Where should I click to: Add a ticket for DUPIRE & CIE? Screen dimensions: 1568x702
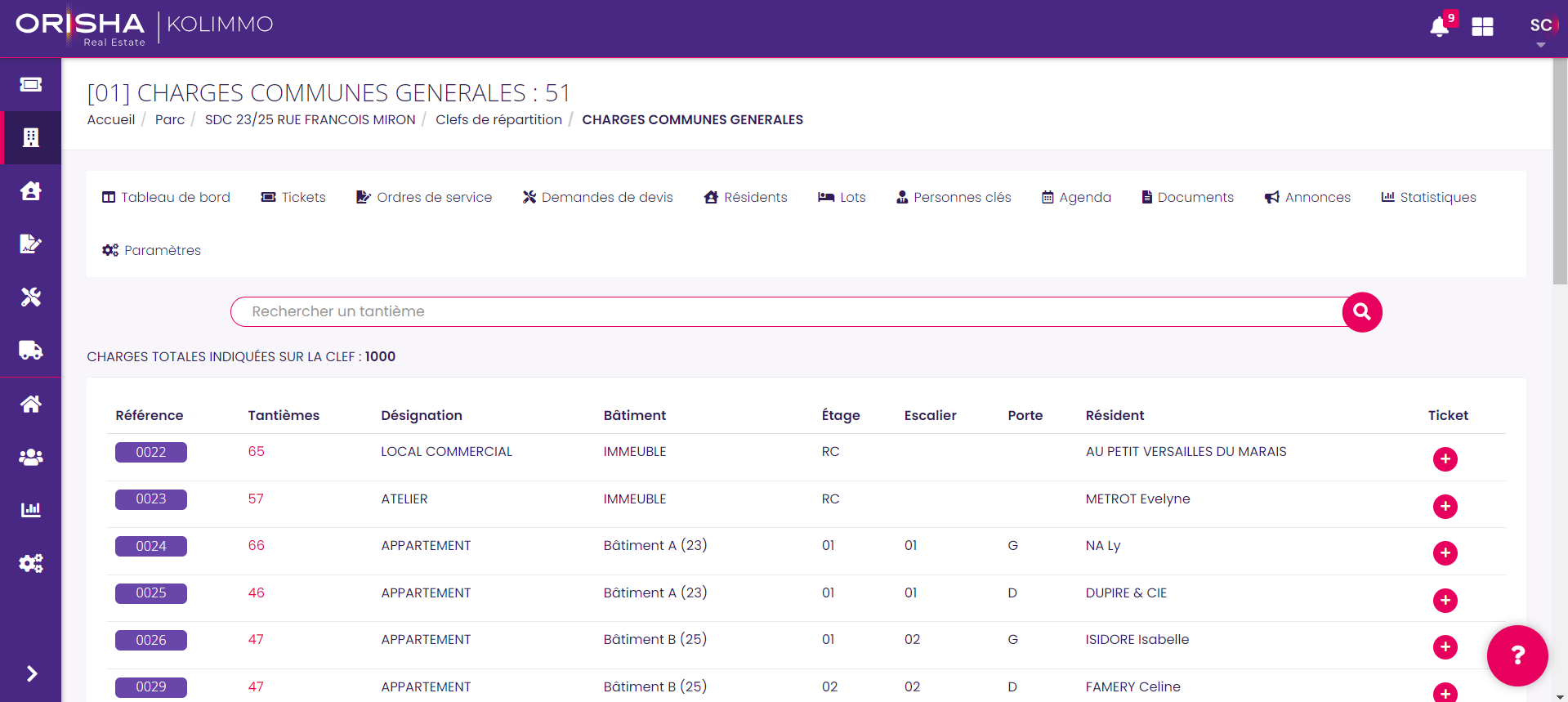[1445, 601]
